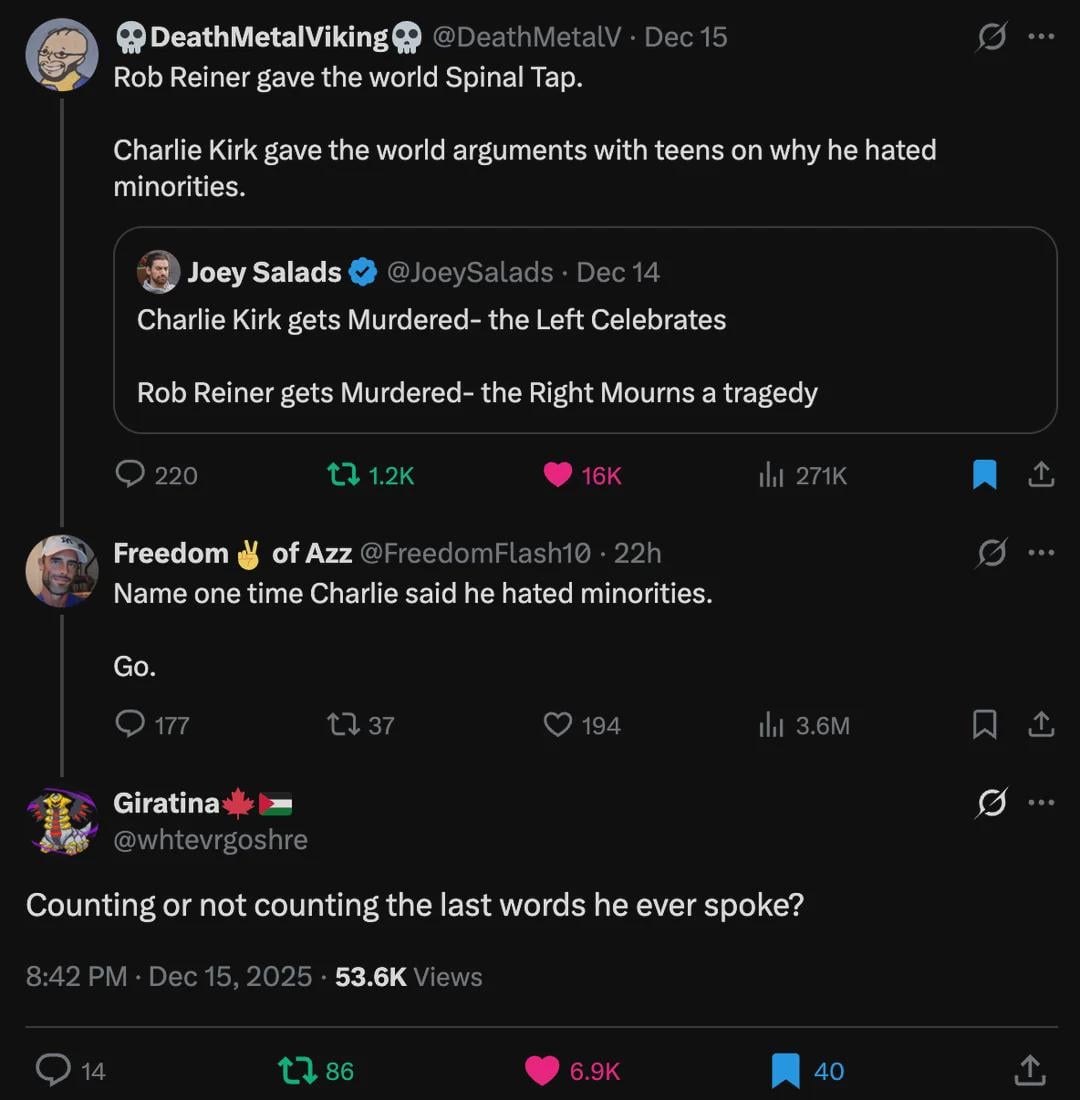Like Freedom of Azz's tweet
The width and height of the screenshot is (1080, 1100).
558,724
